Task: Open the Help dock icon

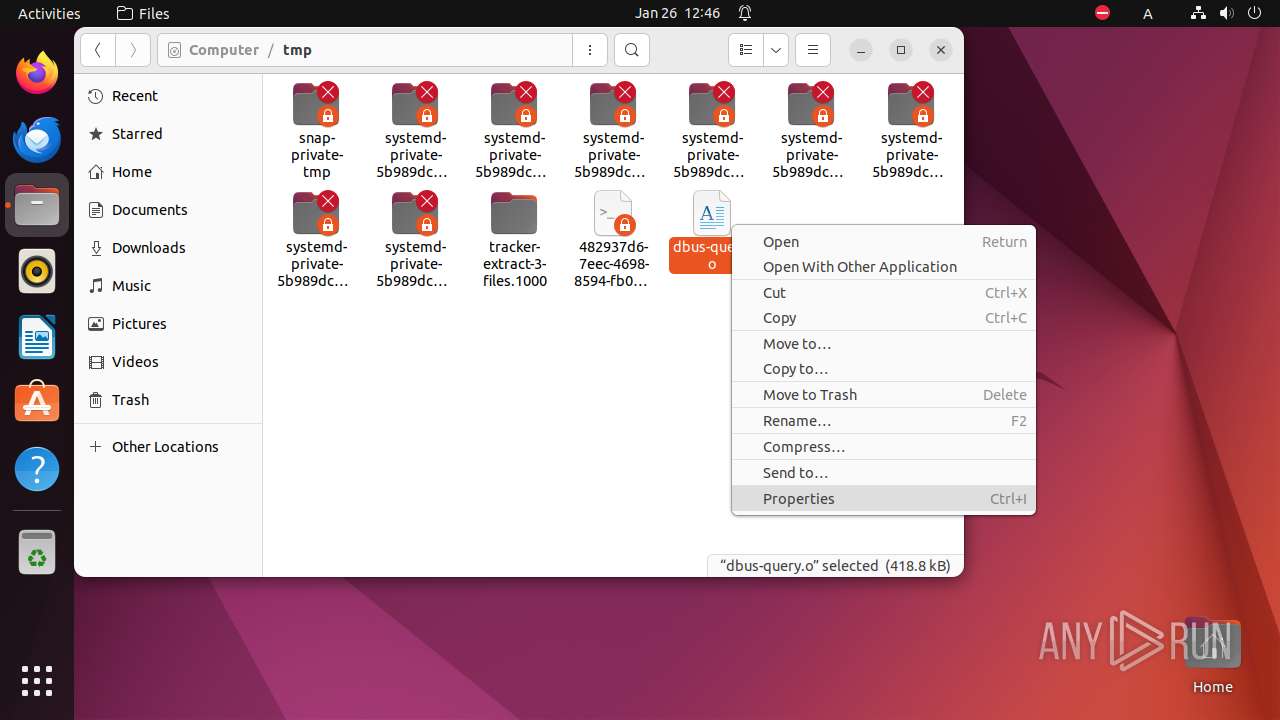Action: coord(37,469)
